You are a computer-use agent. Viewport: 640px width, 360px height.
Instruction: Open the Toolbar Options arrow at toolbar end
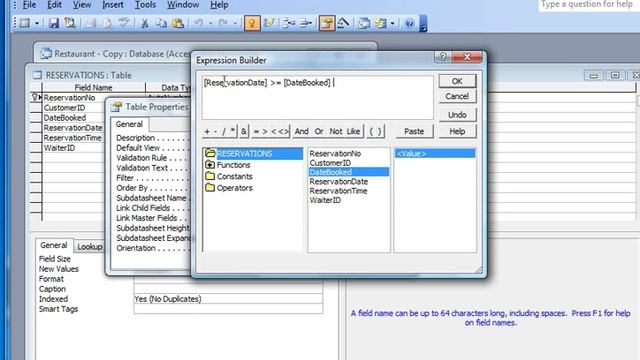pyautogui.click(x=423, y=23)
